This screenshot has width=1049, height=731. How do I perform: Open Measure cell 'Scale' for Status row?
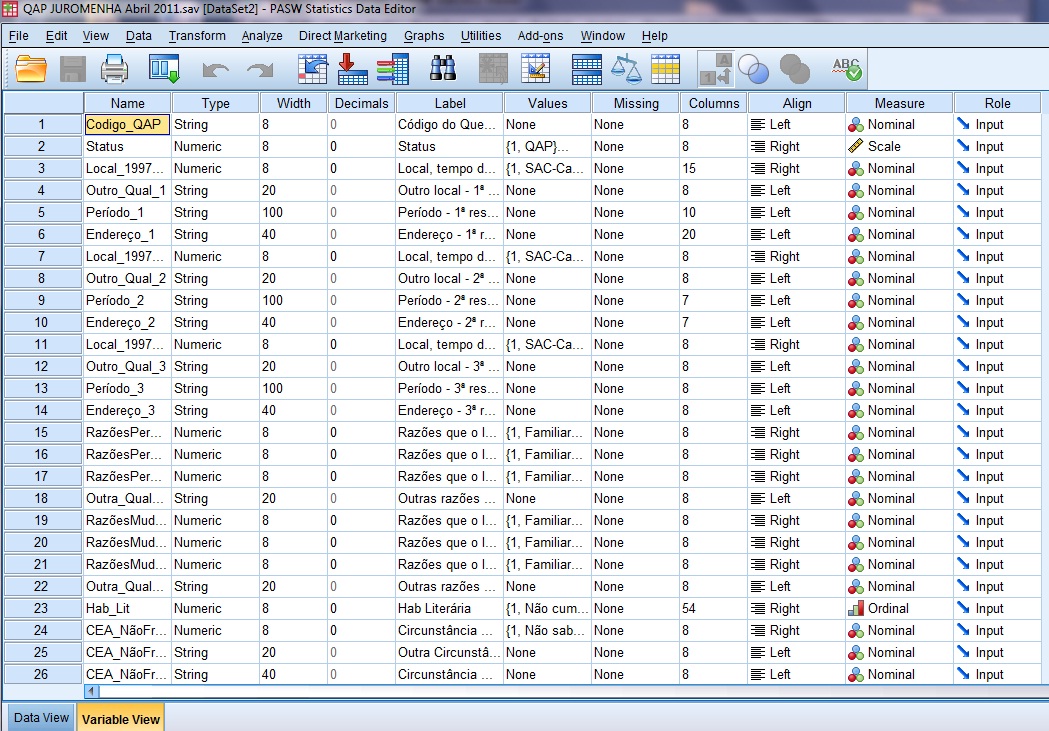point(899,146)
